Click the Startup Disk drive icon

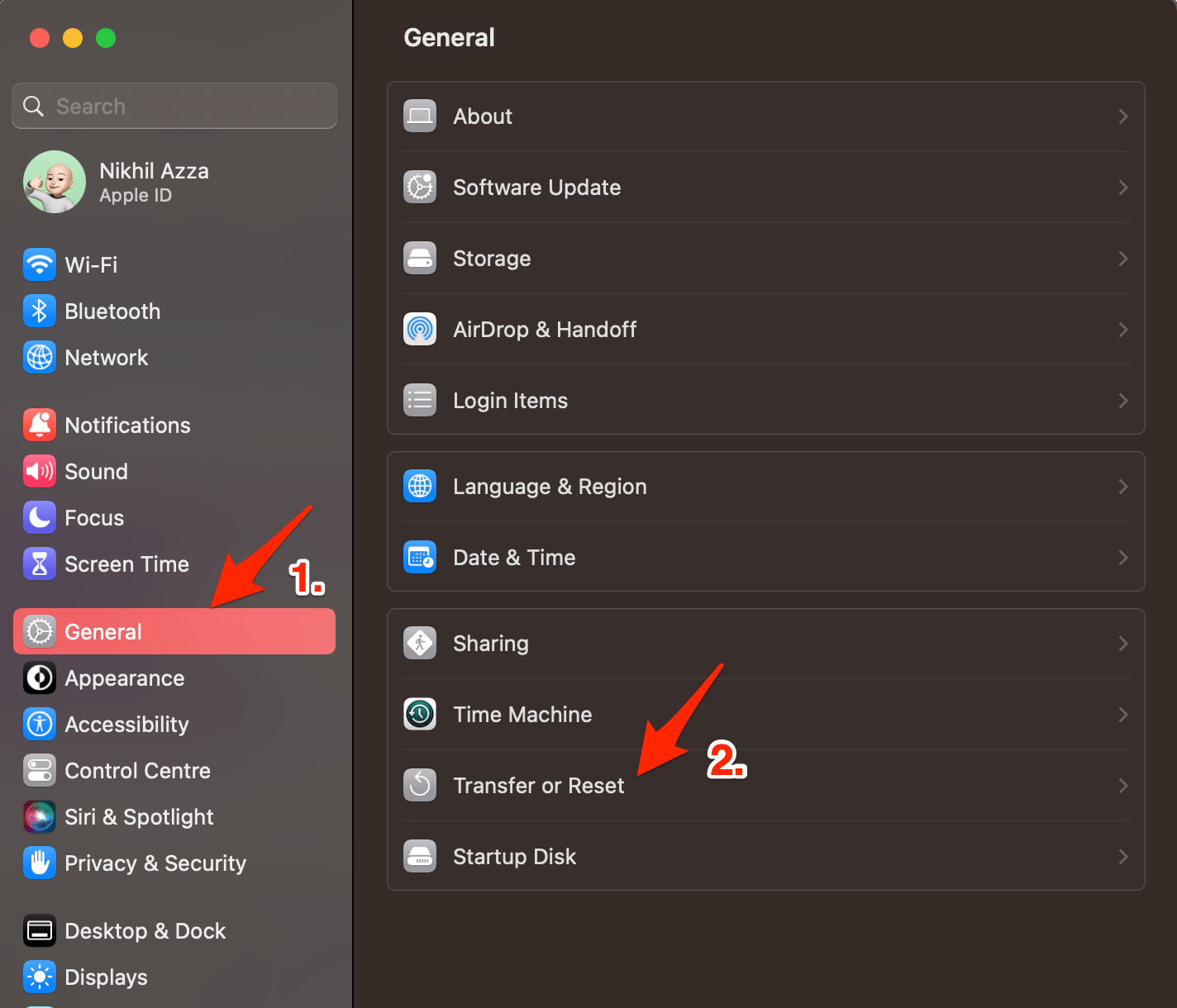coord(420,857)
